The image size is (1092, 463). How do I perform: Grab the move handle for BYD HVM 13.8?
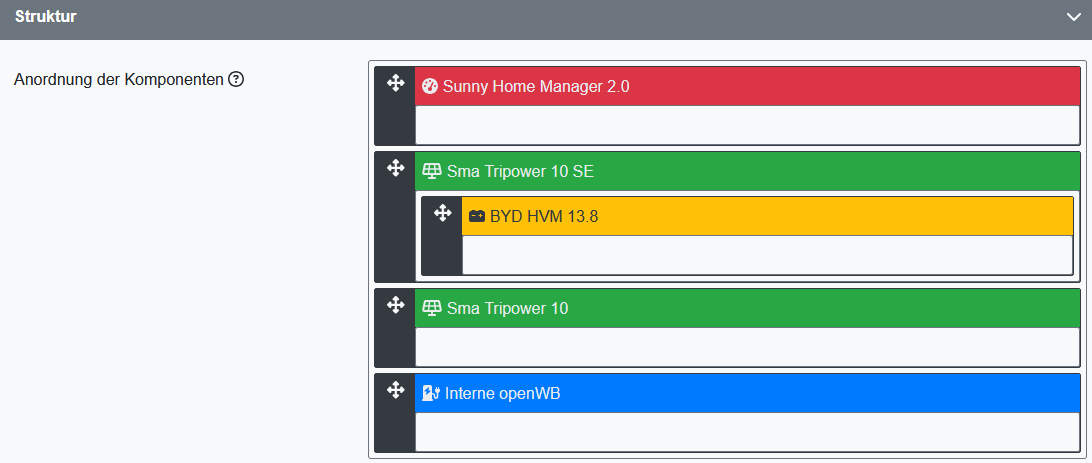441,213
